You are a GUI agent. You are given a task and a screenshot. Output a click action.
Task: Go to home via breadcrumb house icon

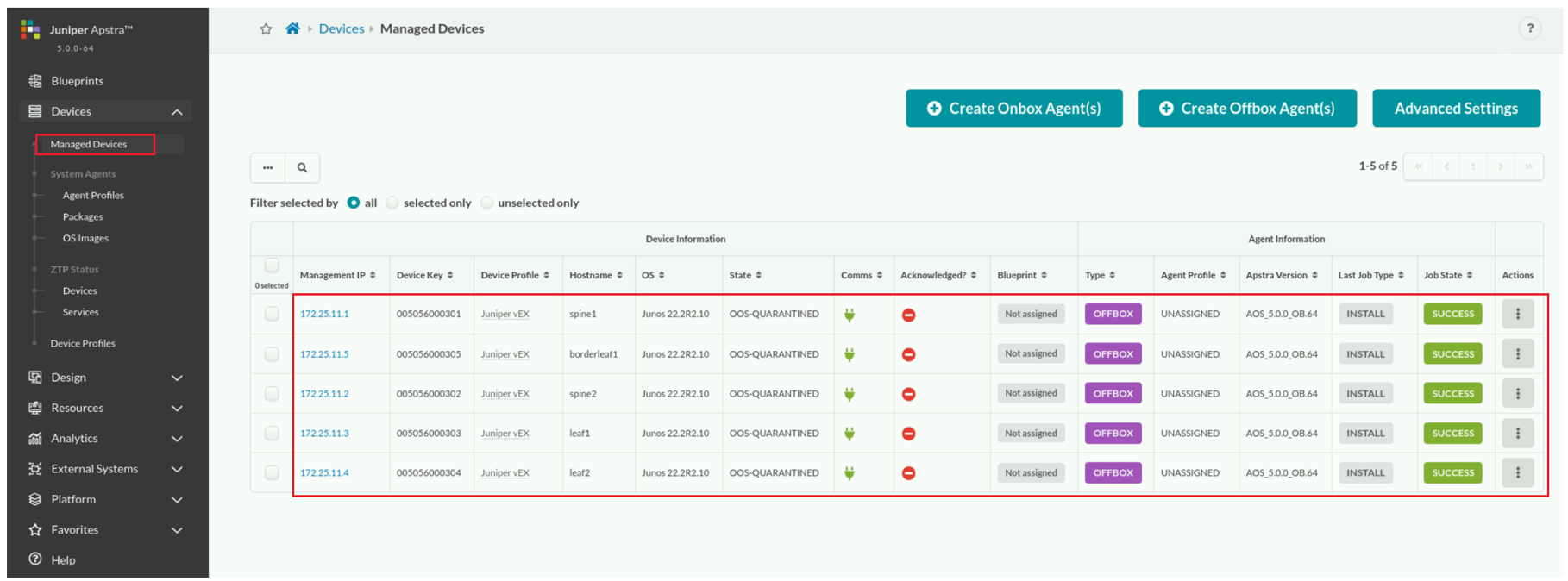(292, 28)
